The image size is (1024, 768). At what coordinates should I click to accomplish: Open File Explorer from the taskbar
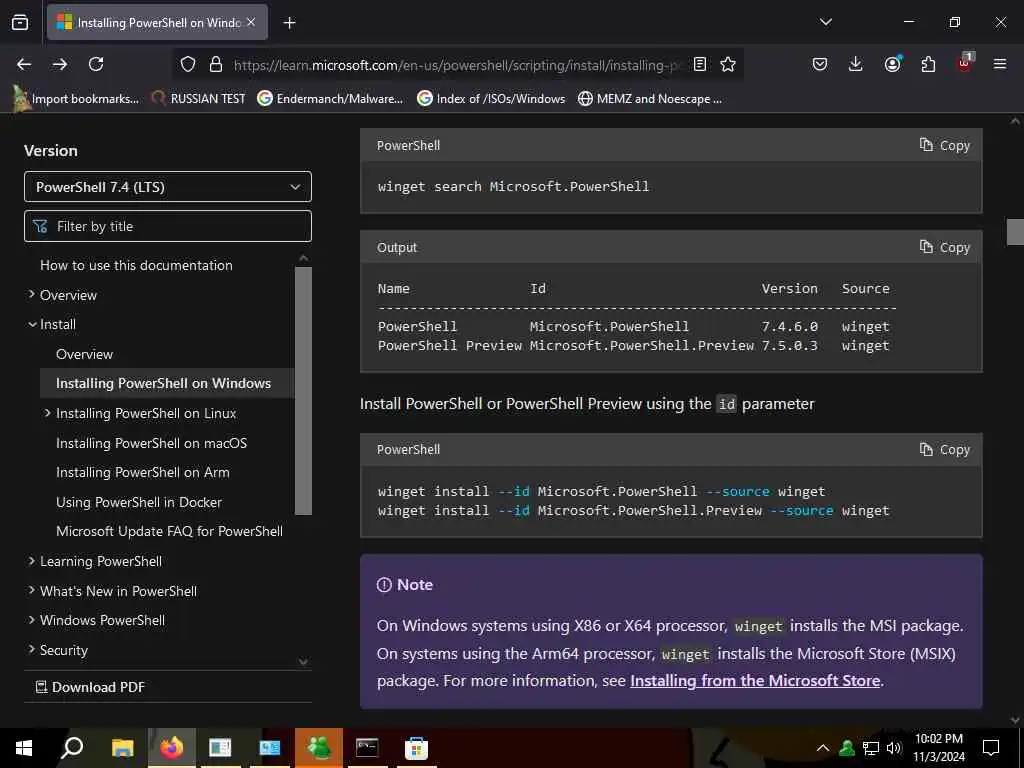(122, 748)
